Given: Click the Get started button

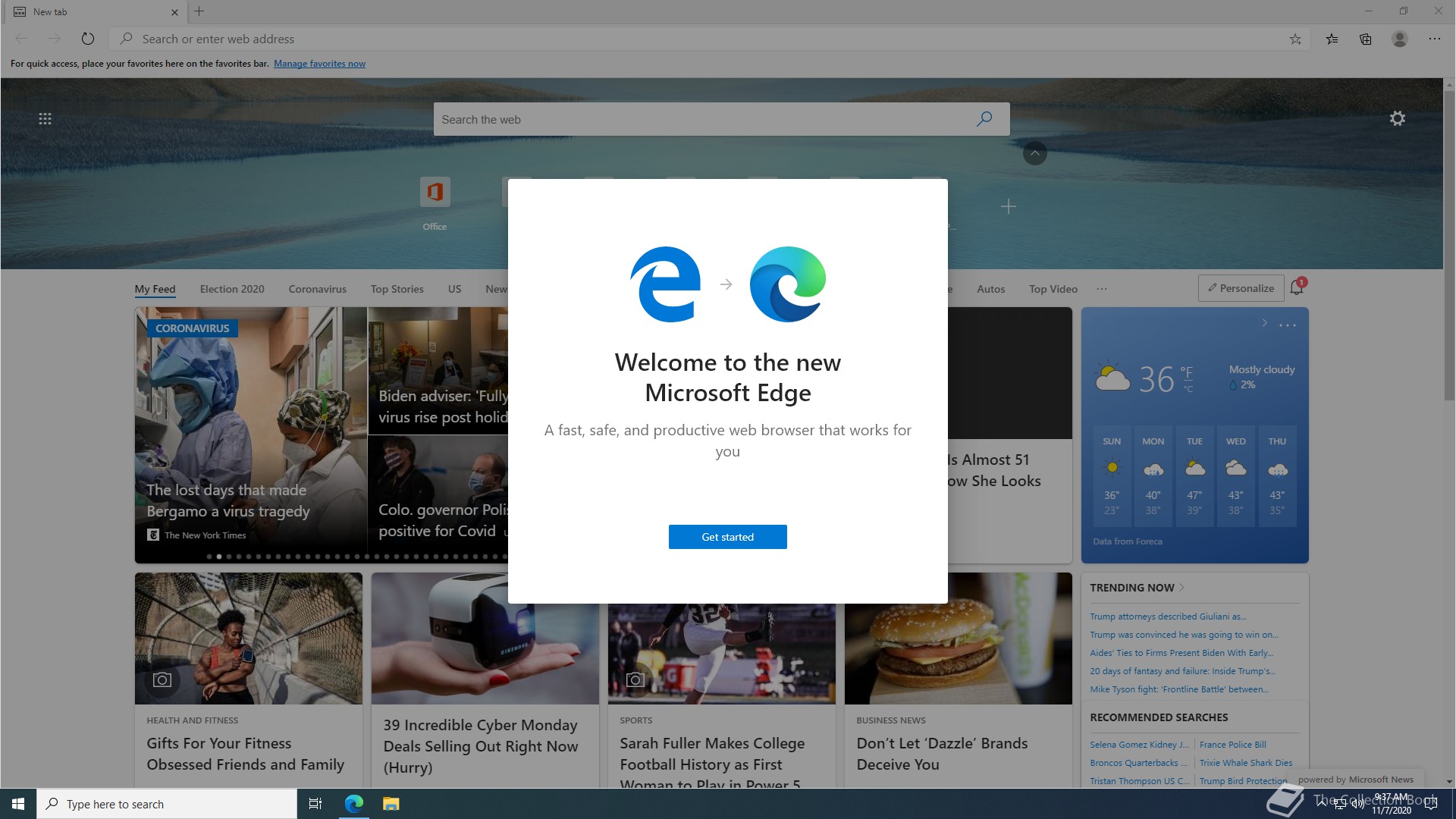Looking at the screenshot, I should pos(727,537).
